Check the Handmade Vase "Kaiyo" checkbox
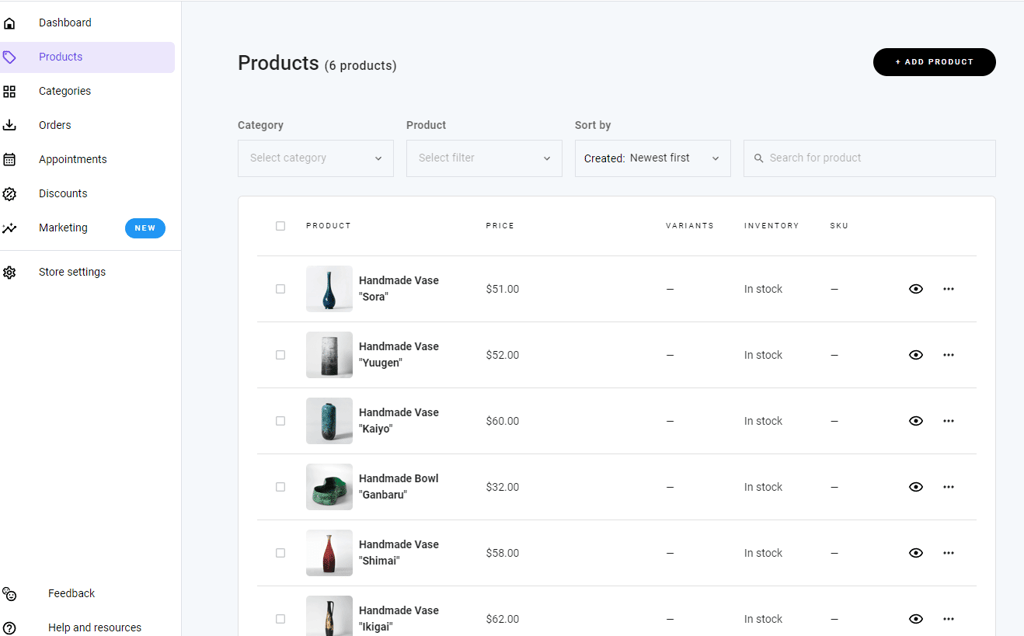This screenshot has width=1024, height=636. [x=280, y=421]
